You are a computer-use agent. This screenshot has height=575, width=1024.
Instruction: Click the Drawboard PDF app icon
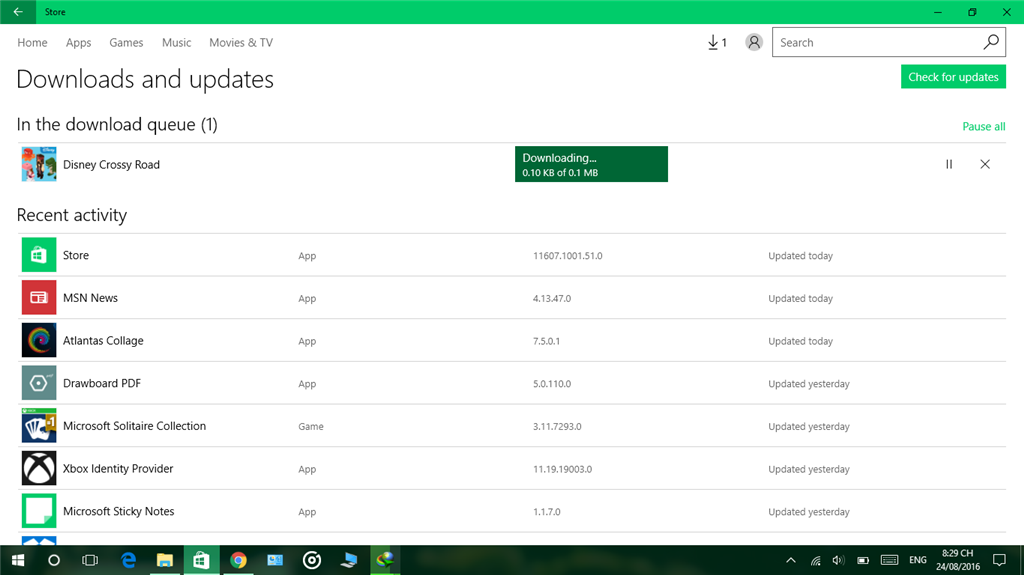click(x=39, y=383)
